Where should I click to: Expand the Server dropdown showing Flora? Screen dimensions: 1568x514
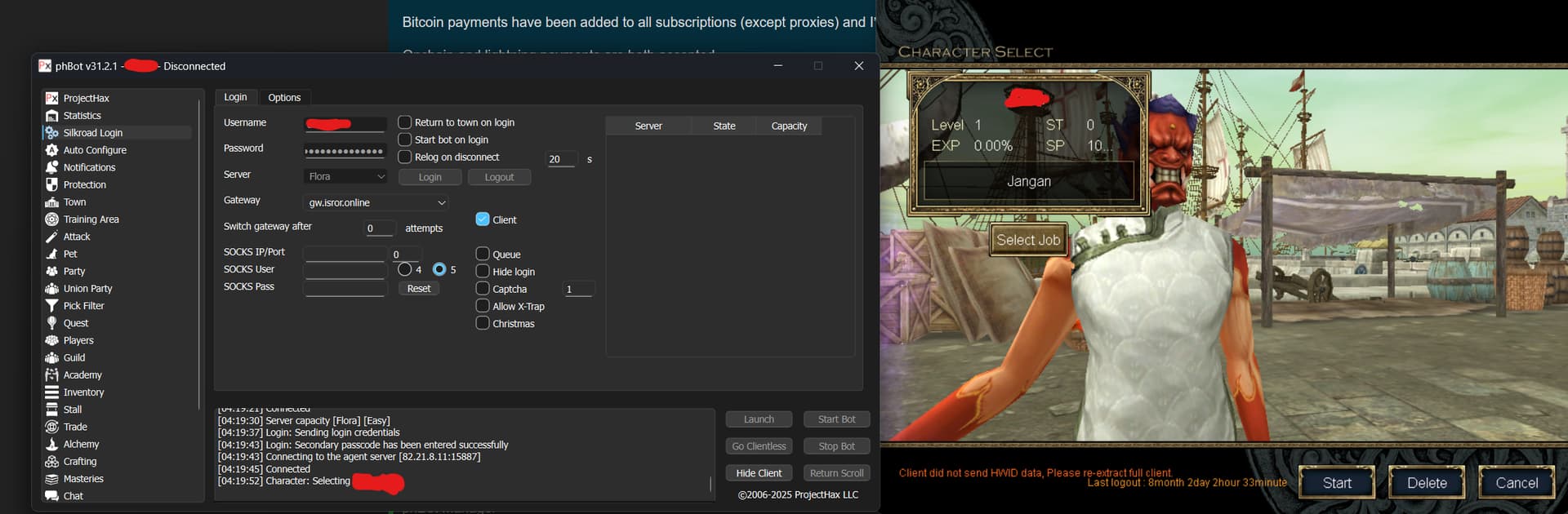tap(346, 176)
